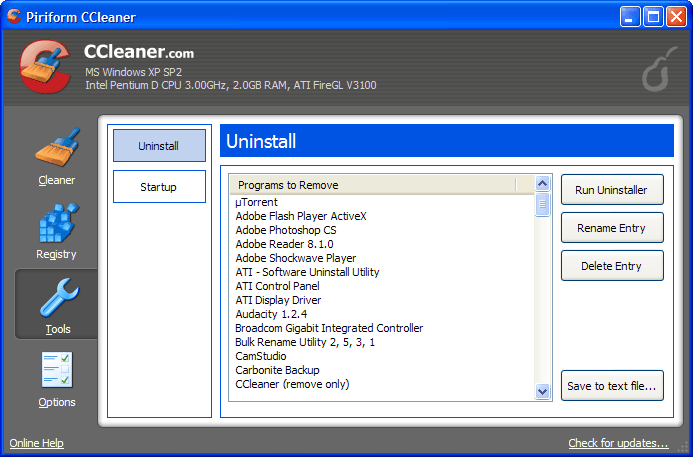693x457 pixels.
Task: Save program list to text file
Action: (x=612, y=386)
